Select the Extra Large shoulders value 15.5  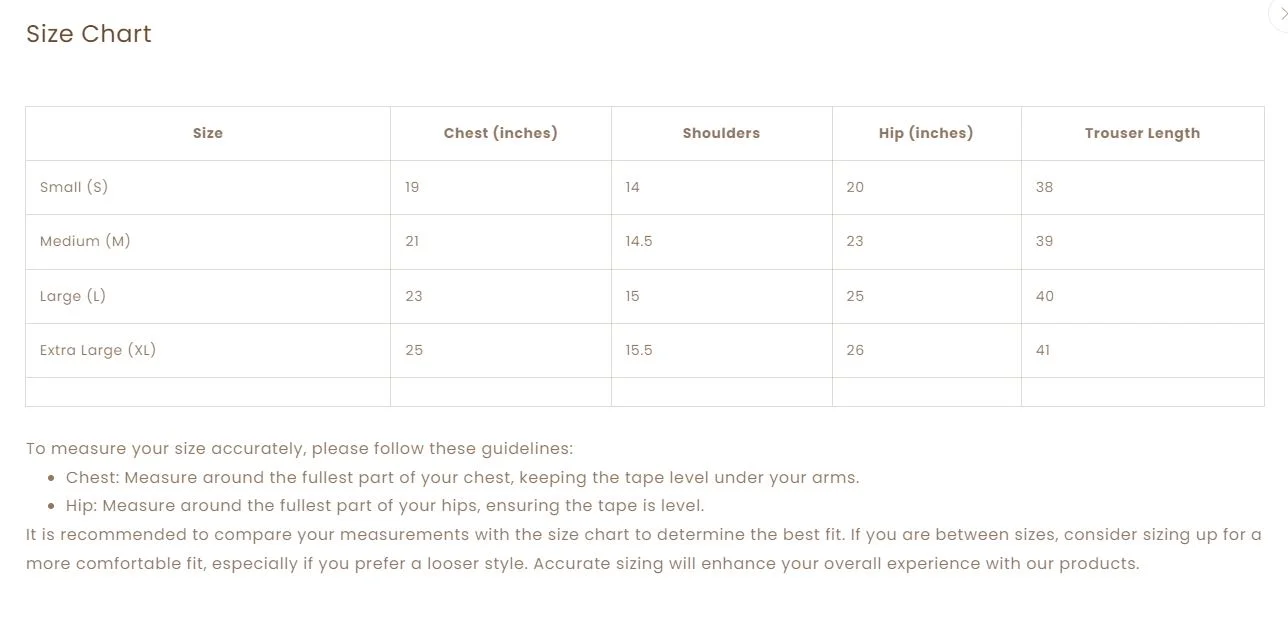pos(639,350)
